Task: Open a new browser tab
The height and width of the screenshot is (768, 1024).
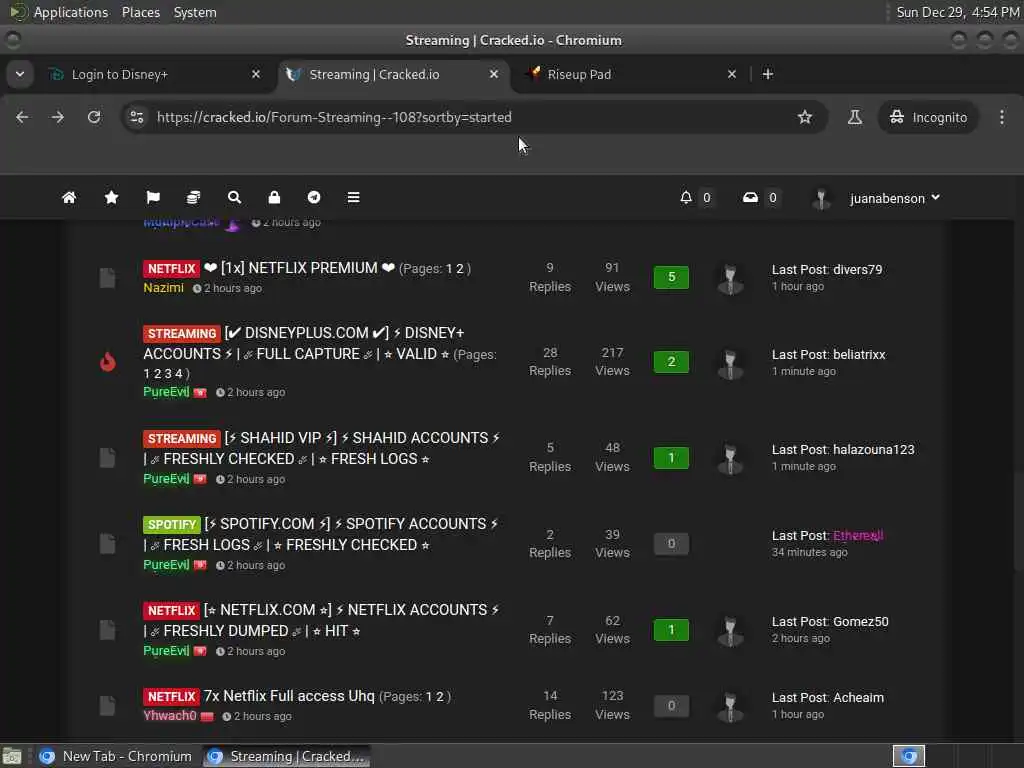Action: (x=768, y=74)
